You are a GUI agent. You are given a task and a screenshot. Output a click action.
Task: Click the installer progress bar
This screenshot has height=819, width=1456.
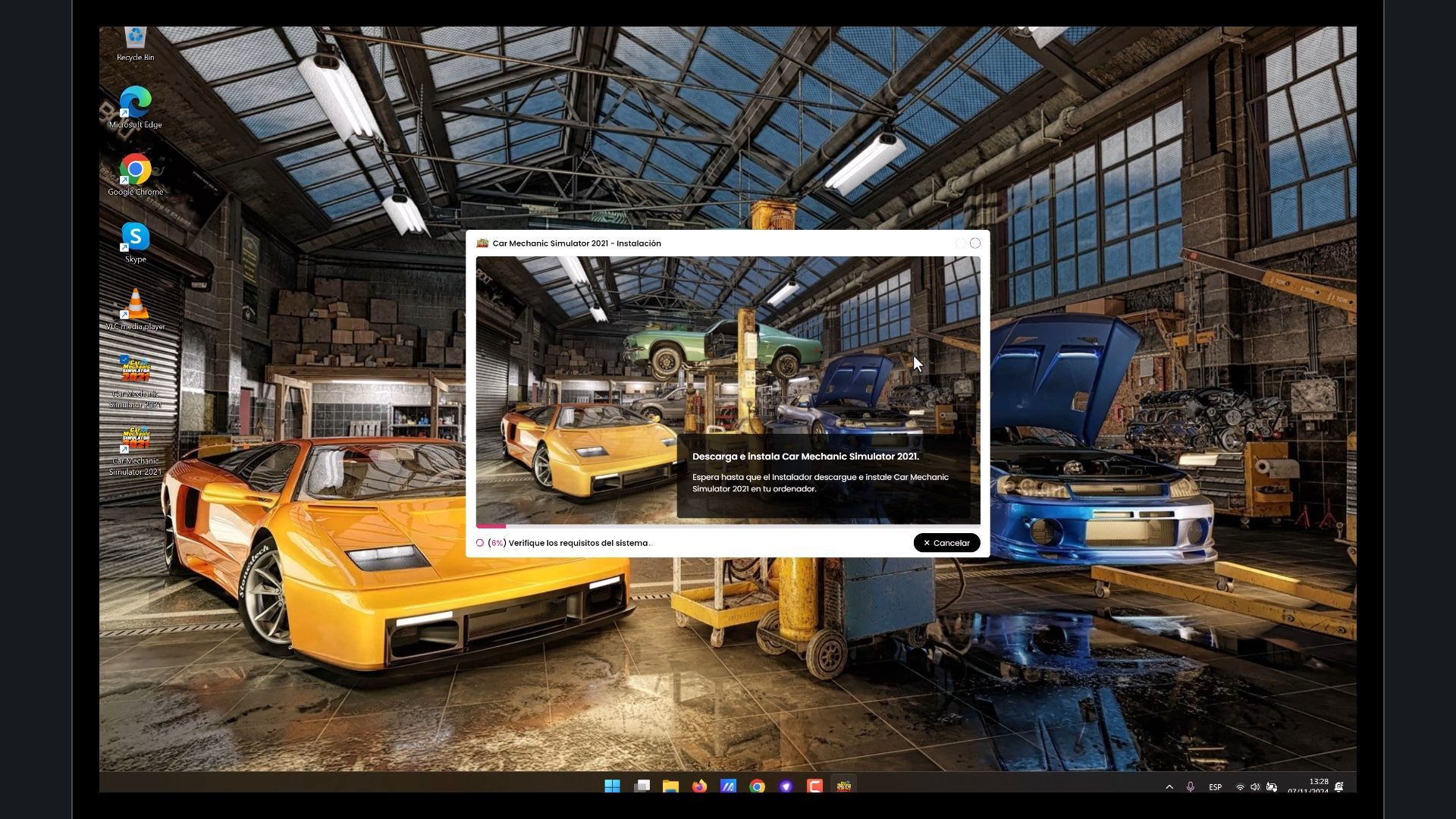pos(728,526)
